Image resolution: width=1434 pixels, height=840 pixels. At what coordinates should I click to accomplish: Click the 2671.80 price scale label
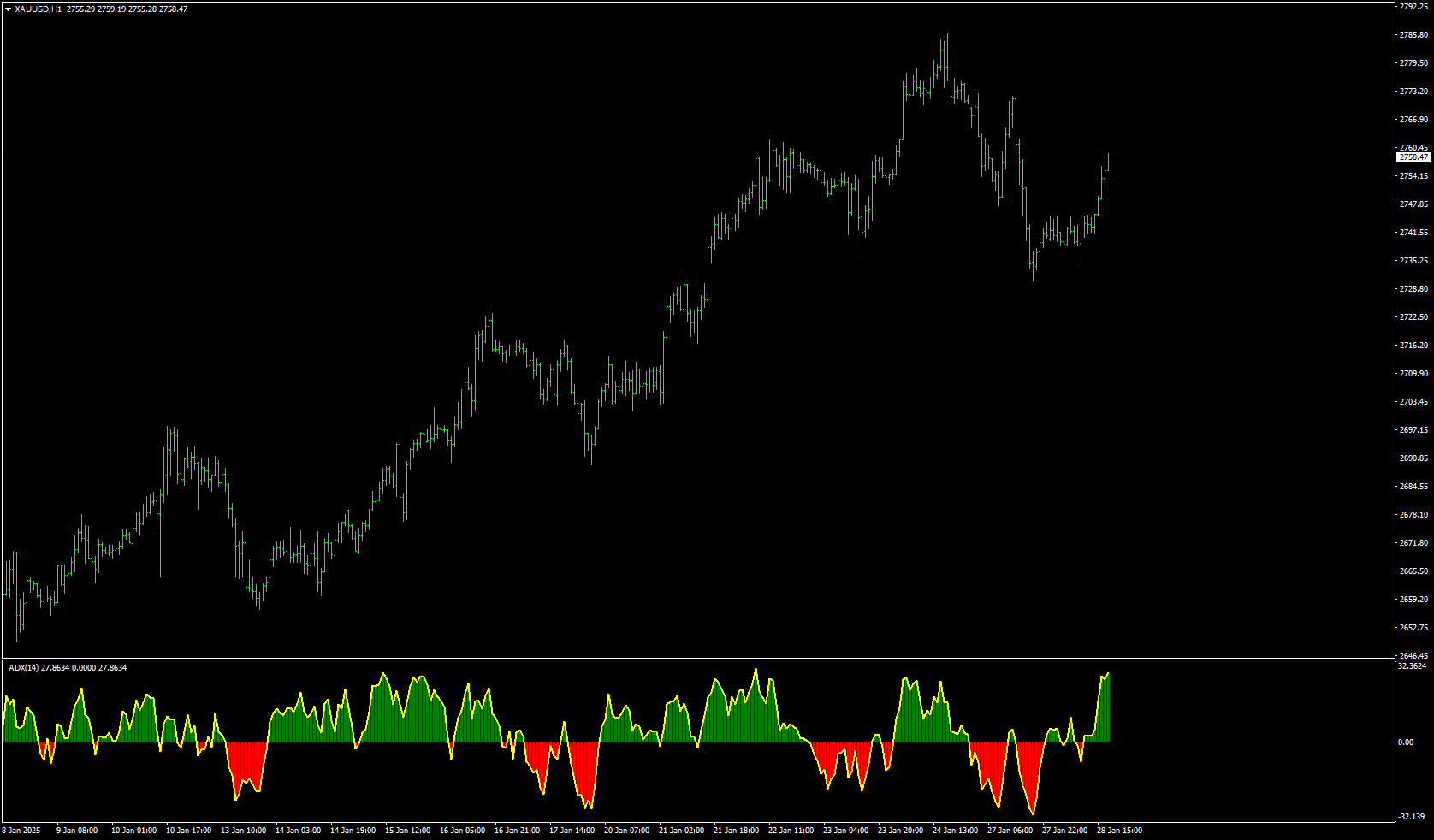pyautogui.click(x=1413, y=543)
